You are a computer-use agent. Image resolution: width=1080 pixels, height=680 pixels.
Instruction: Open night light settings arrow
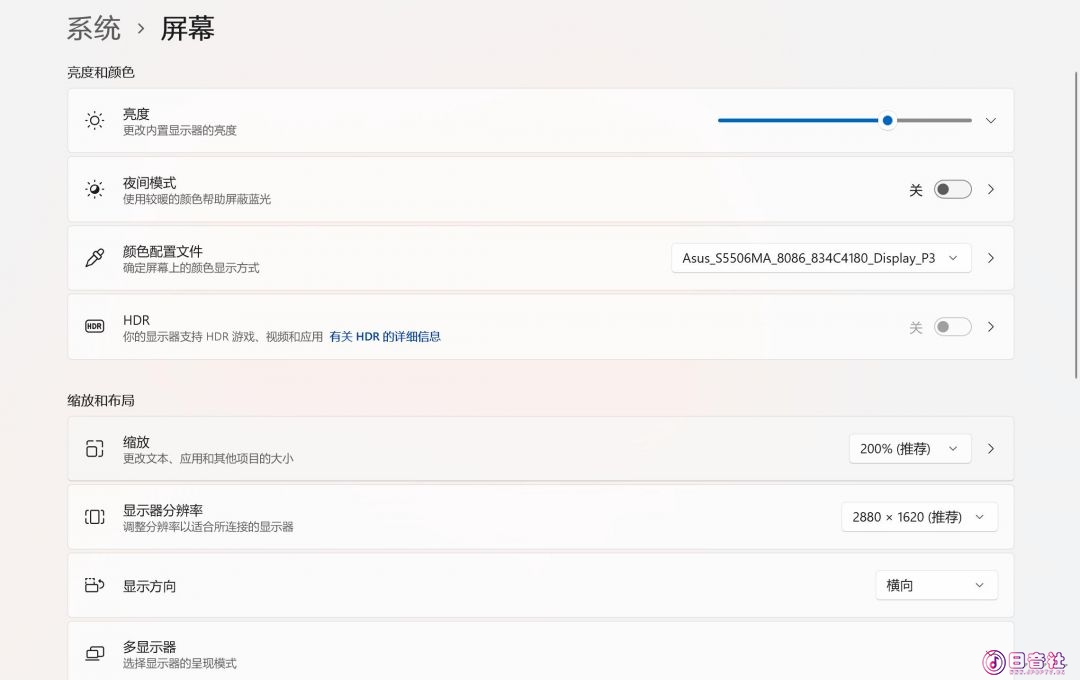991,190
